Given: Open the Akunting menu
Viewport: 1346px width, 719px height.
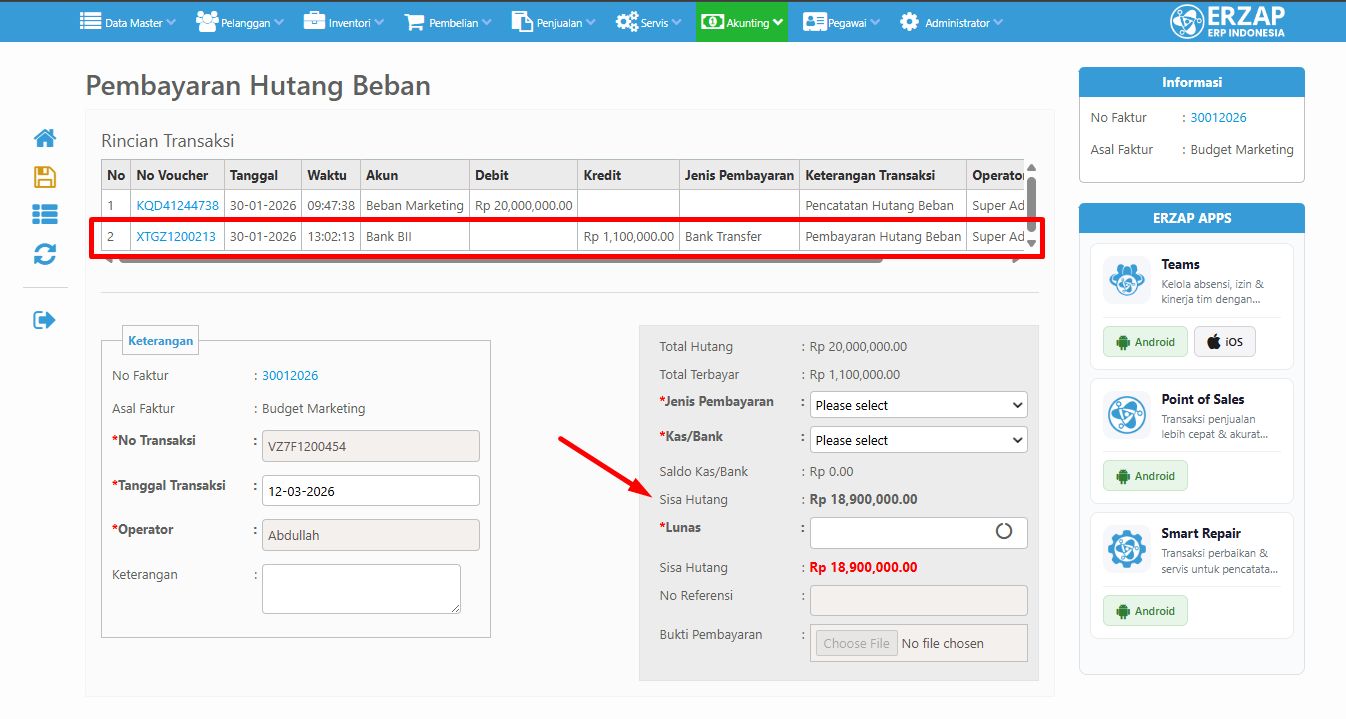Looking at the screenshot, I should (x=742, y=22).
